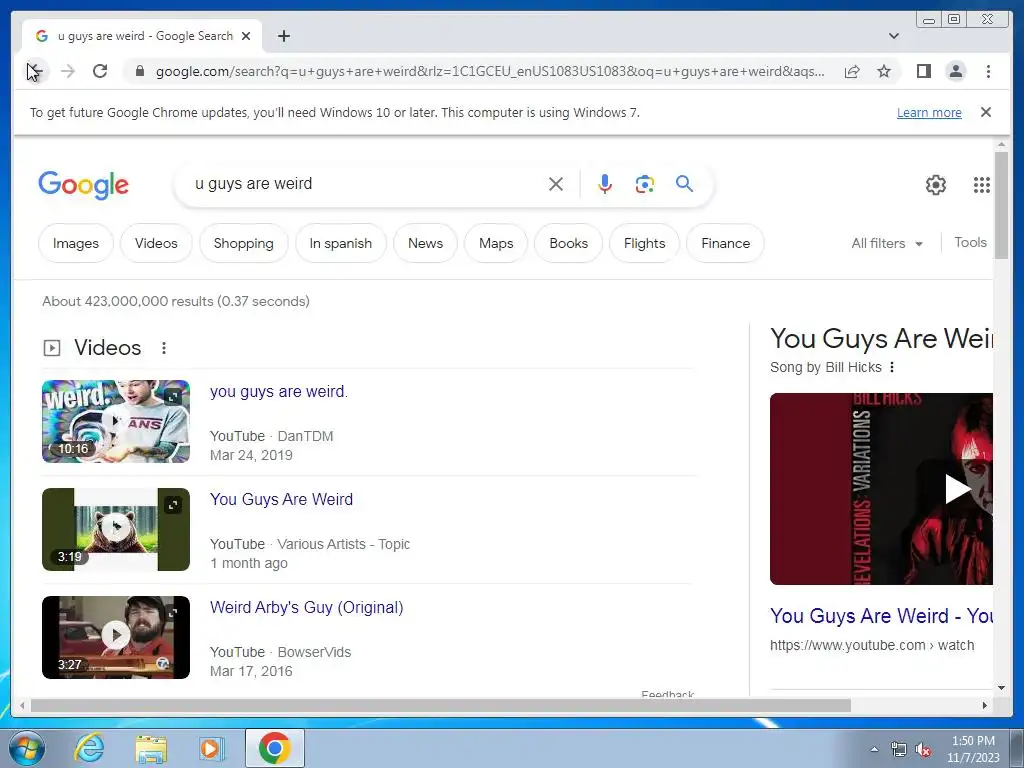Click the network tray icon
The height and width of the screenshot is (768, 1024).
[x=899, y=749]
